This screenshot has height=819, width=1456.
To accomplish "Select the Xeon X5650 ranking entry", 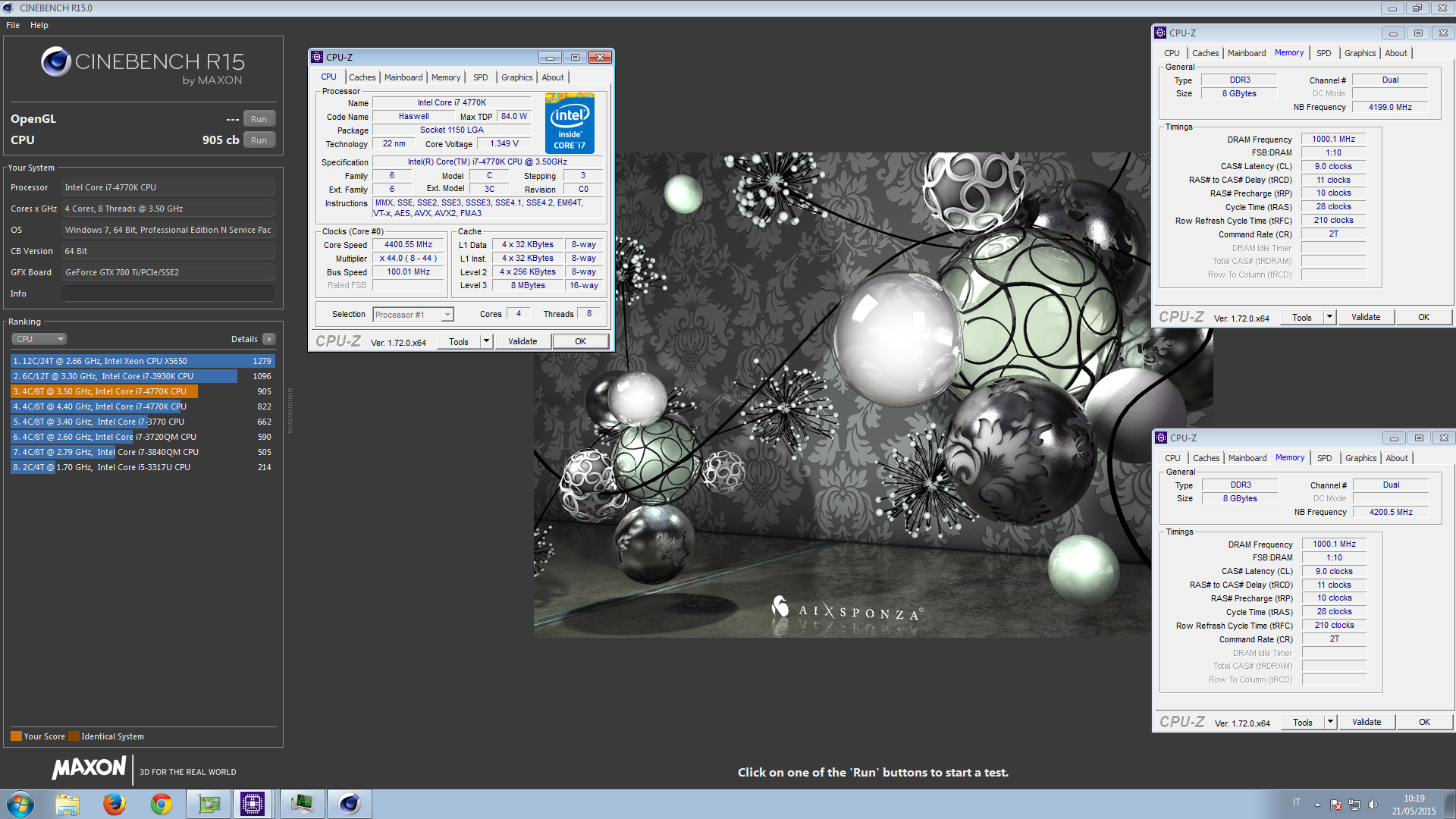I will tap(143, 361).
